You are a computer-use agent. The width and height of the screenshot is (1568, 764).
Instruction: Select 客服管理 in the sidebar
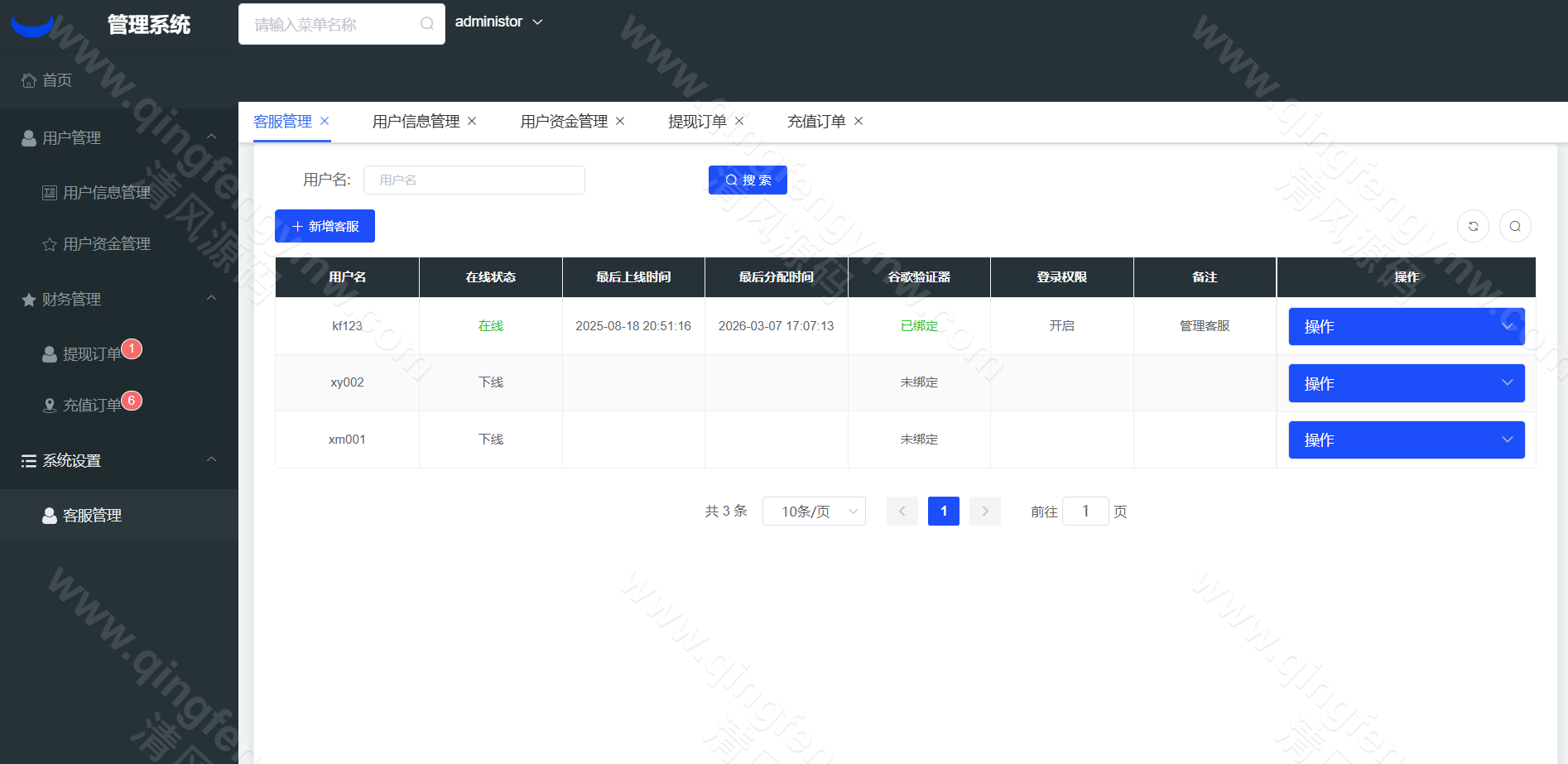point(119,515)
